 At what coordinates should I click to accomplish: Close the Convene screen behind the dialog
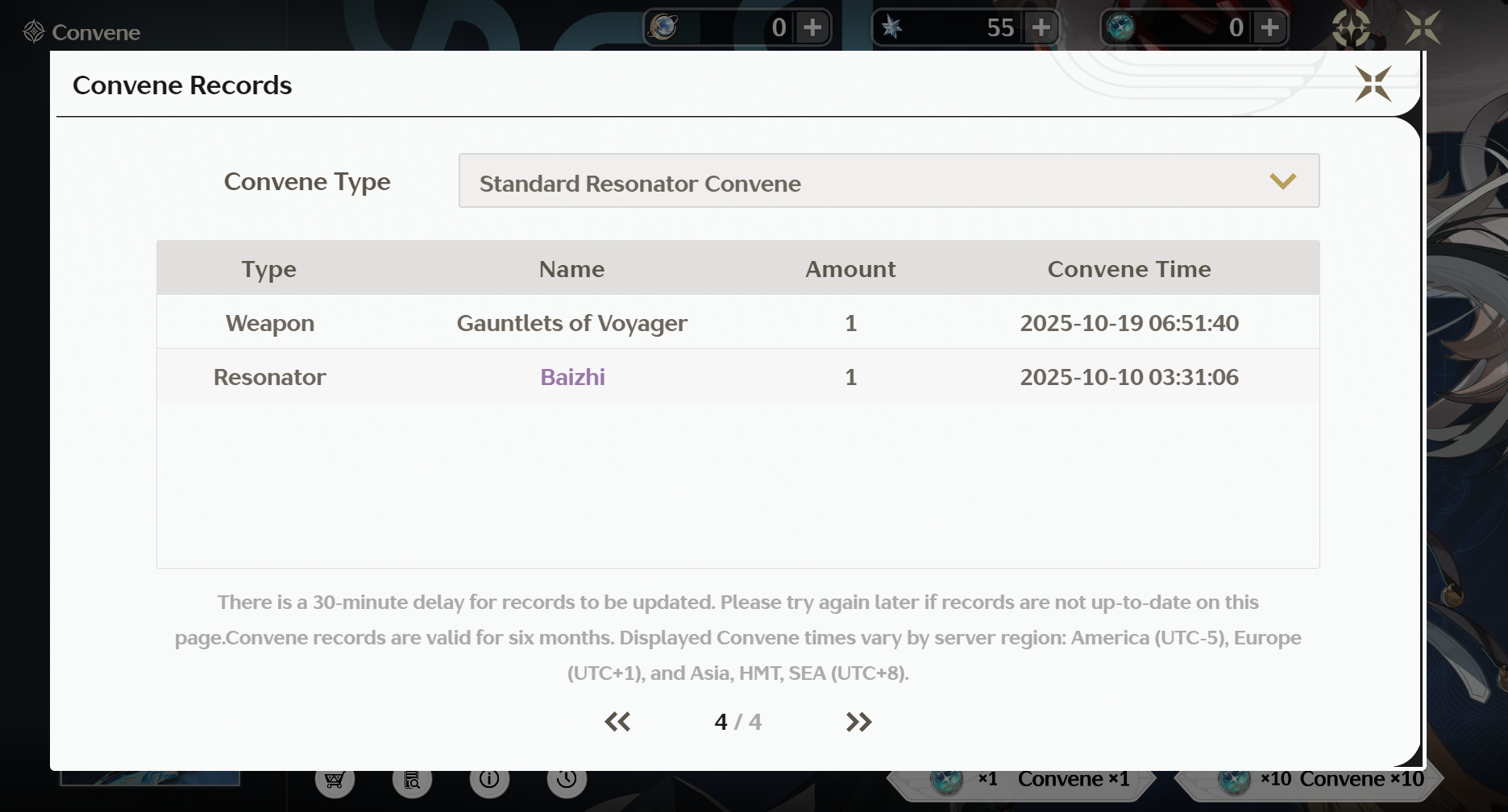(1423, 27)
